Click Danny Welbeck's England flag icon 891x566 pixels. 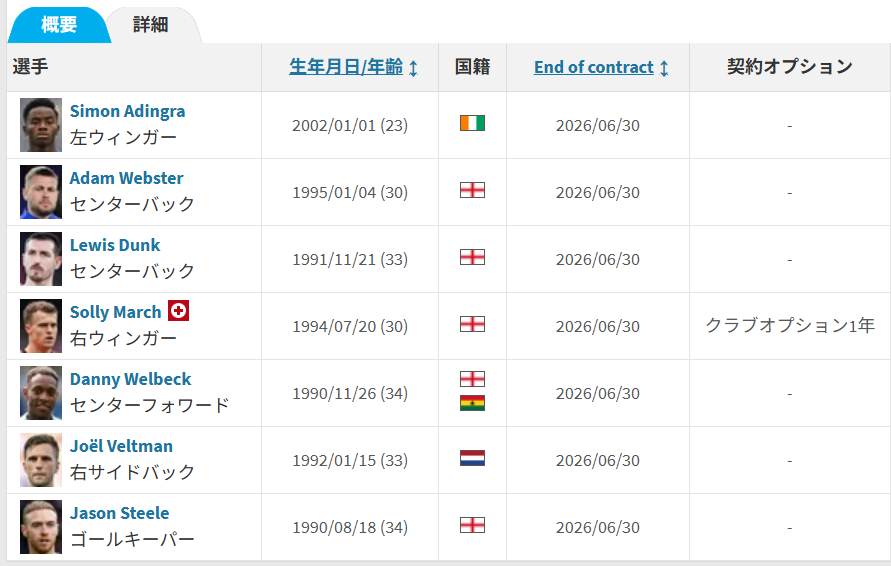472,379
